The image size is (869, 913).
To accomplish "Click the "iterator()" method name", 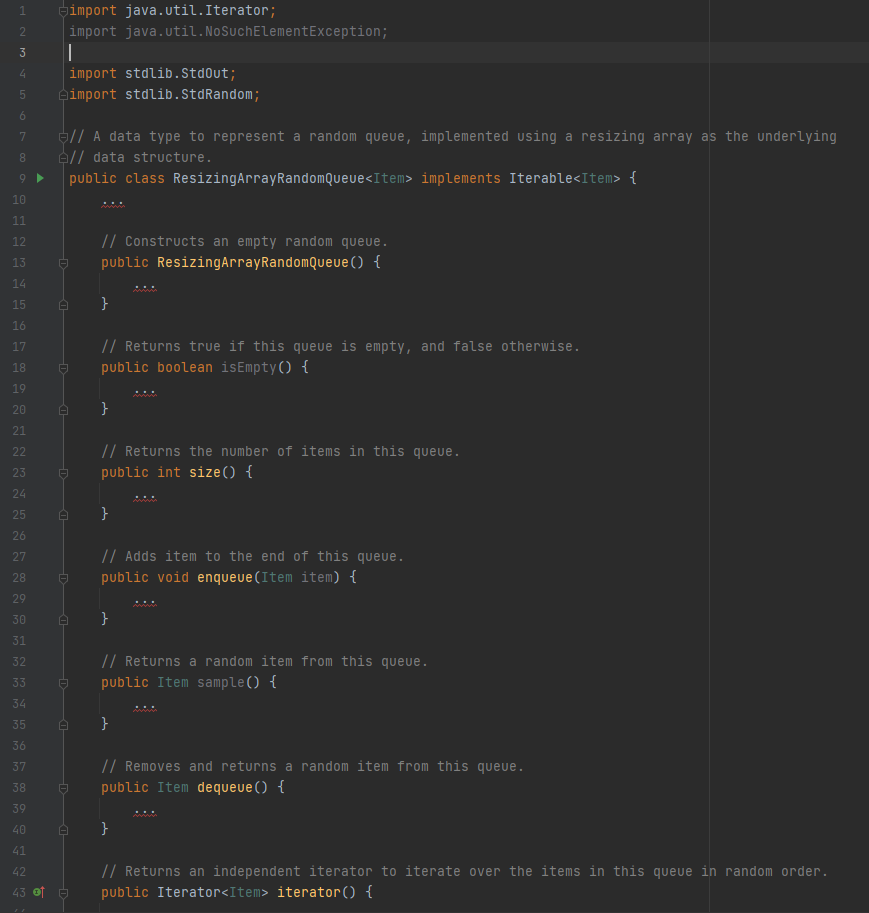I will point(316,892).
